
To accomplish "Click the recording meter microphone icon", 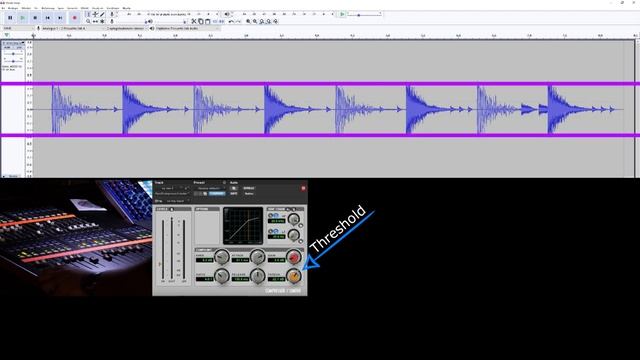I will [112, 14].
